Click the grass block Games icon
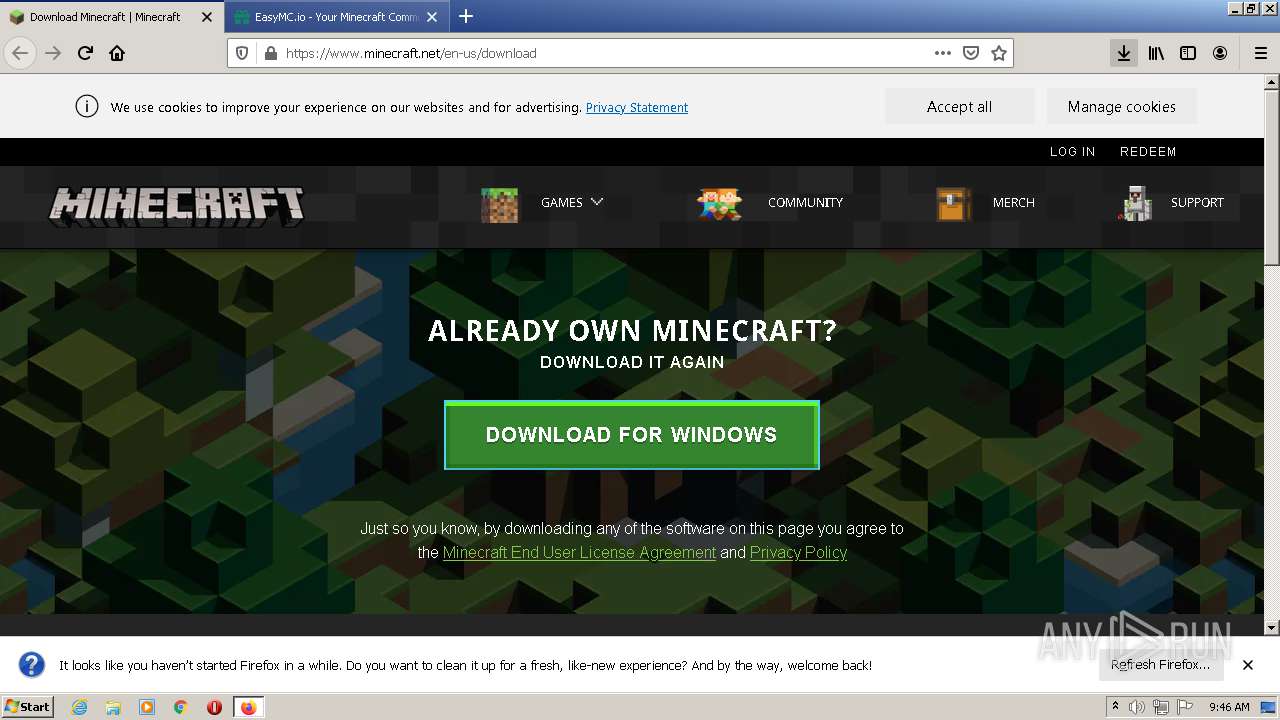 [x=499, y=204]
